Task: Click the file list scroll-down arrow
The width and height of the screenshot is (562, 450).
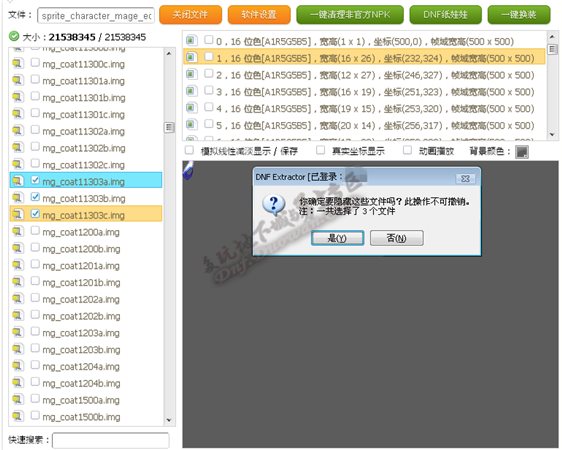Action: (169, 420)
